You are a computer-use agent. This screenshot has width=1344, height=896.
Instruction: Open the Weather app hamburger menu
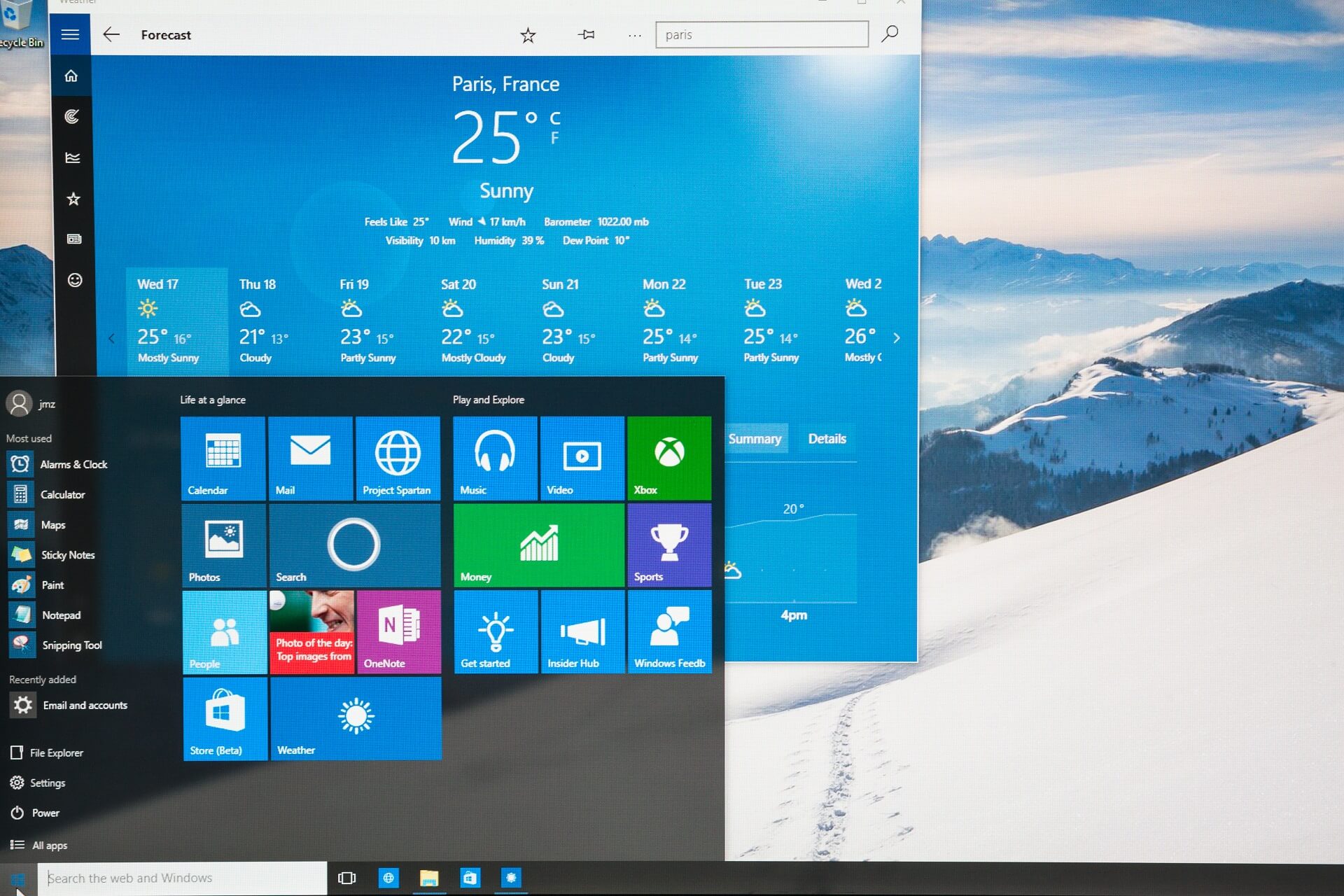point(70,34)
